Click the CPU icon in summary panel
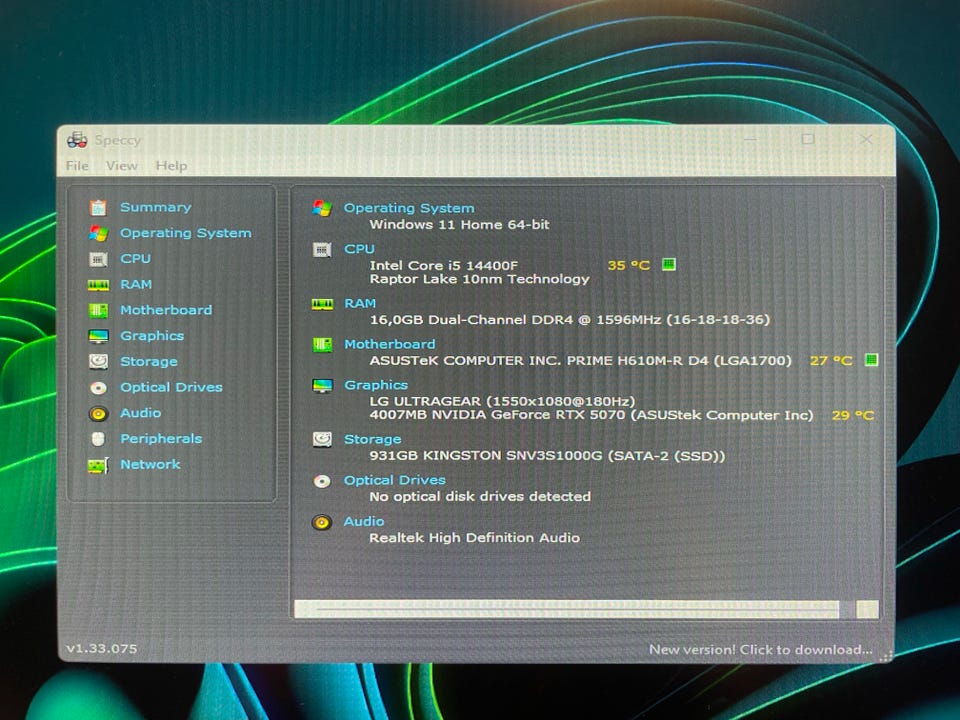The width and height of the screenshot is (960, 720). coord(322,250)
